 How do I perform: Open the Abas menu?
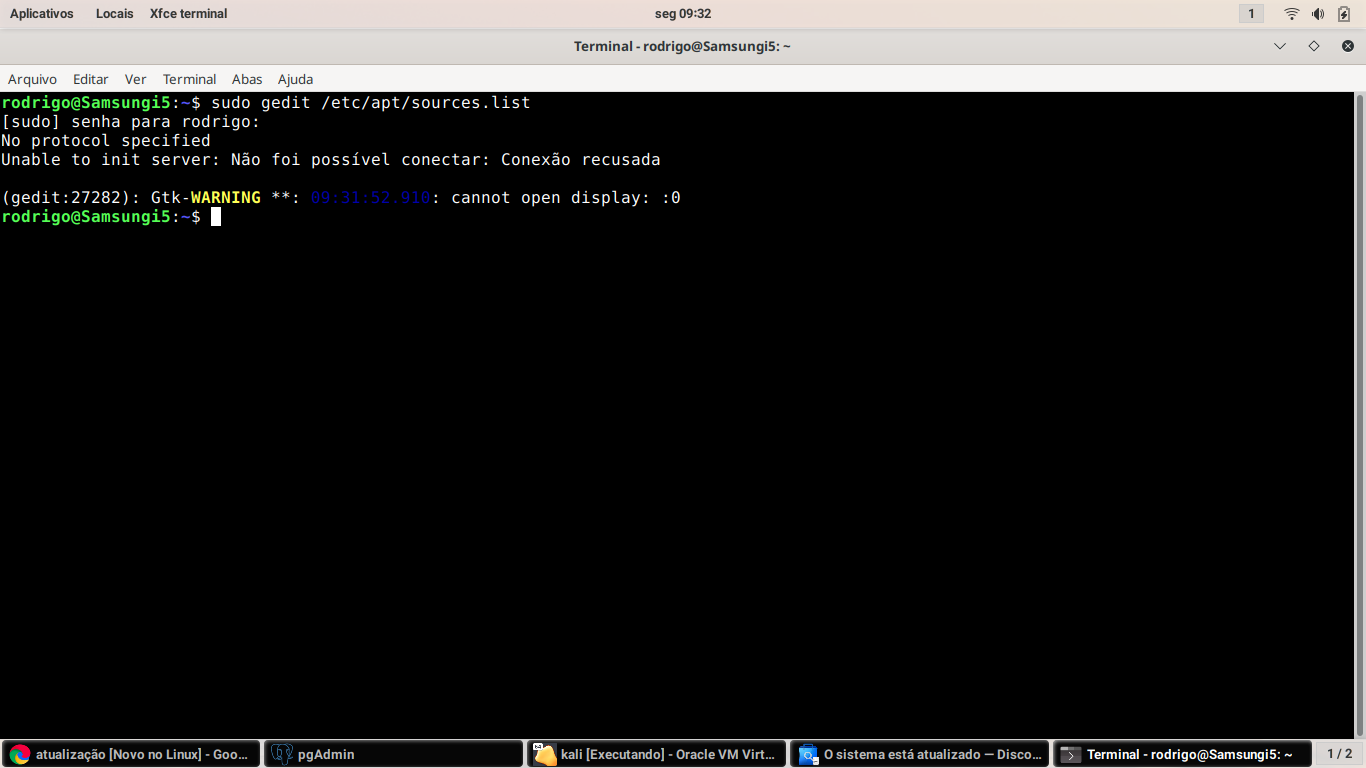pos(247,79)
